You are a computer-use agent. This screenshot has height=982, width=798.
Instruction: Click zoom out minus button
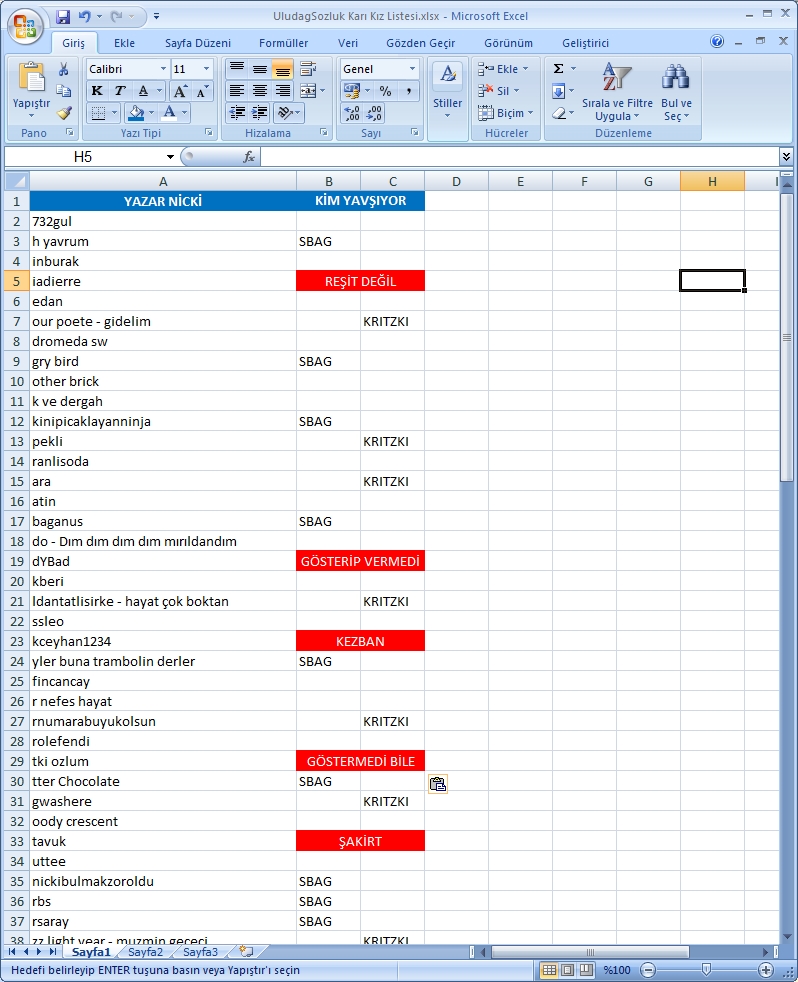click(648, 970)
